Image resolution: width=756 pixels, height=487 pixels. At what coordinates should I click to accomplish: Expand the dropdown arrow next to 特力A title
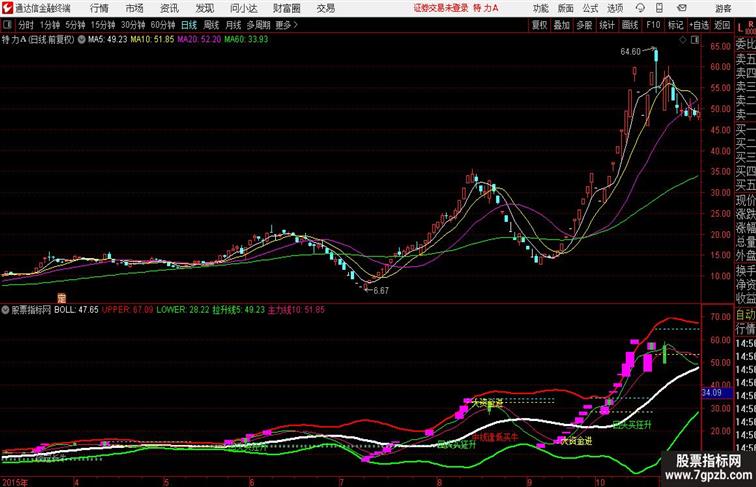[81, 40]
